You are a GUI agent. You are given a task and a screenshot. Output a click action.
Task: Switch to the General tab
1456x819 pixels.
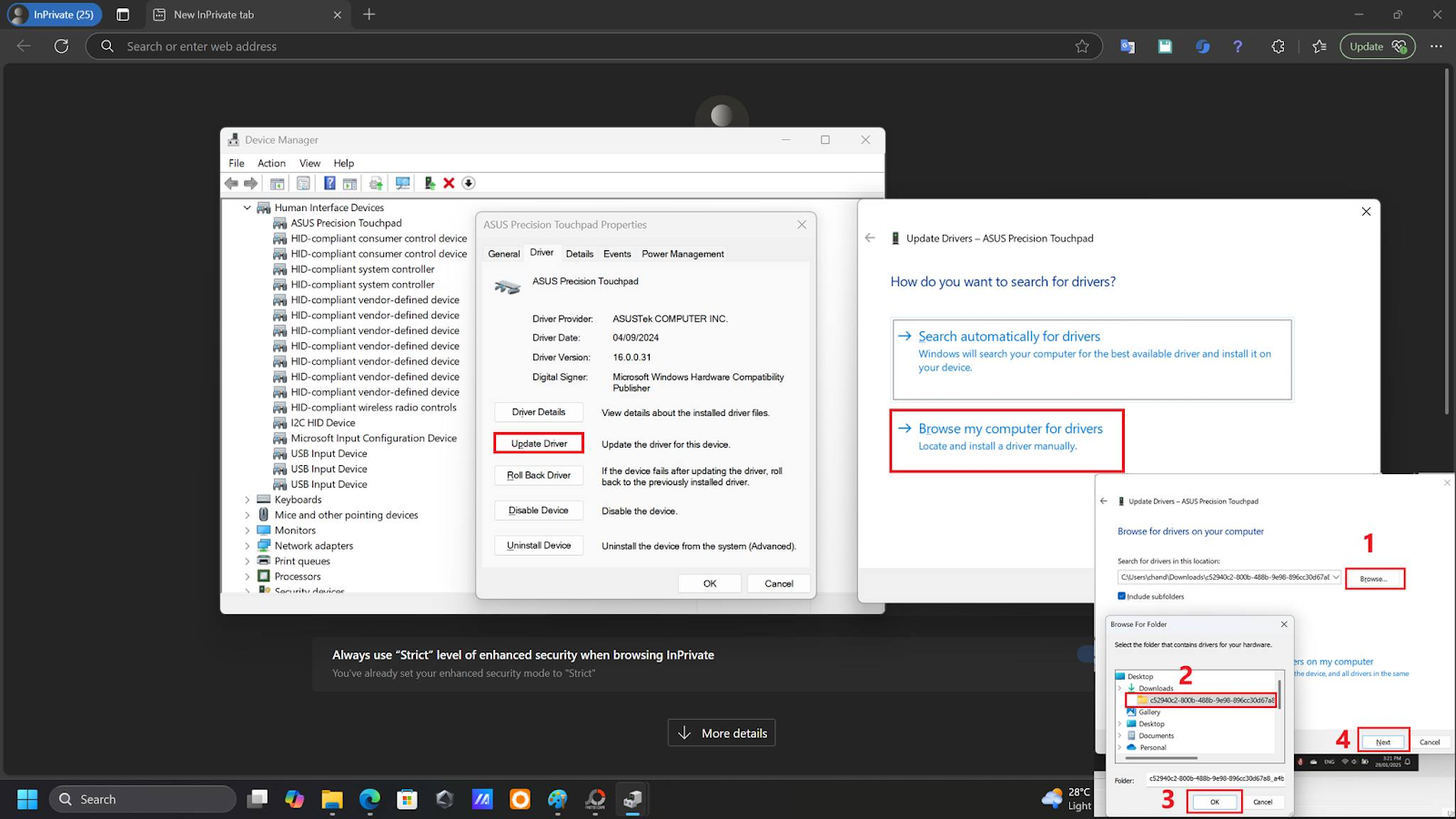pos(504,254)
